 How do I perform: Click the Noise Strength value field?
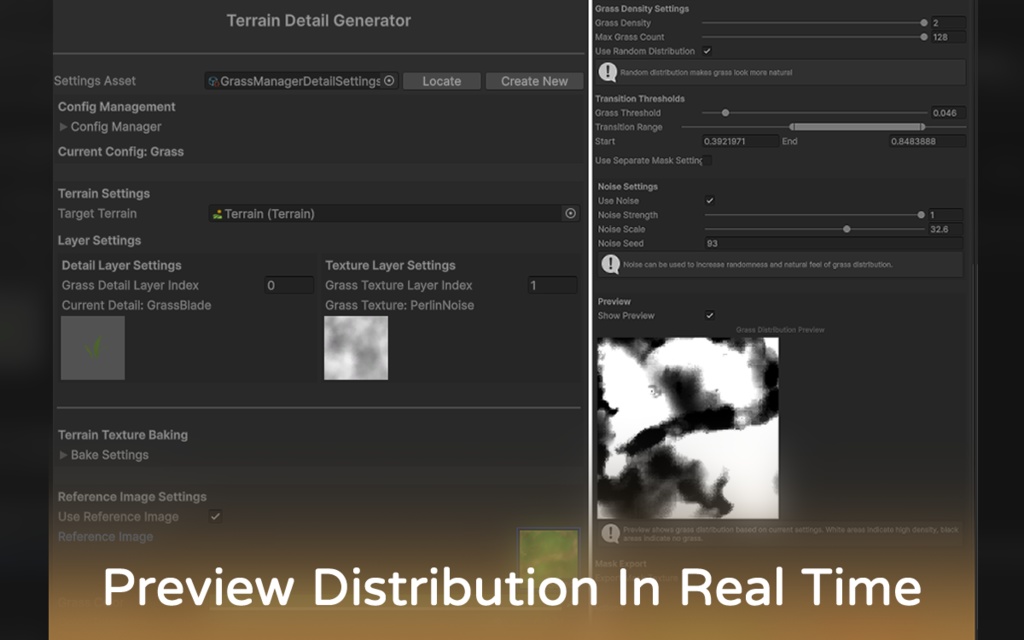click(x=946, y=215)
